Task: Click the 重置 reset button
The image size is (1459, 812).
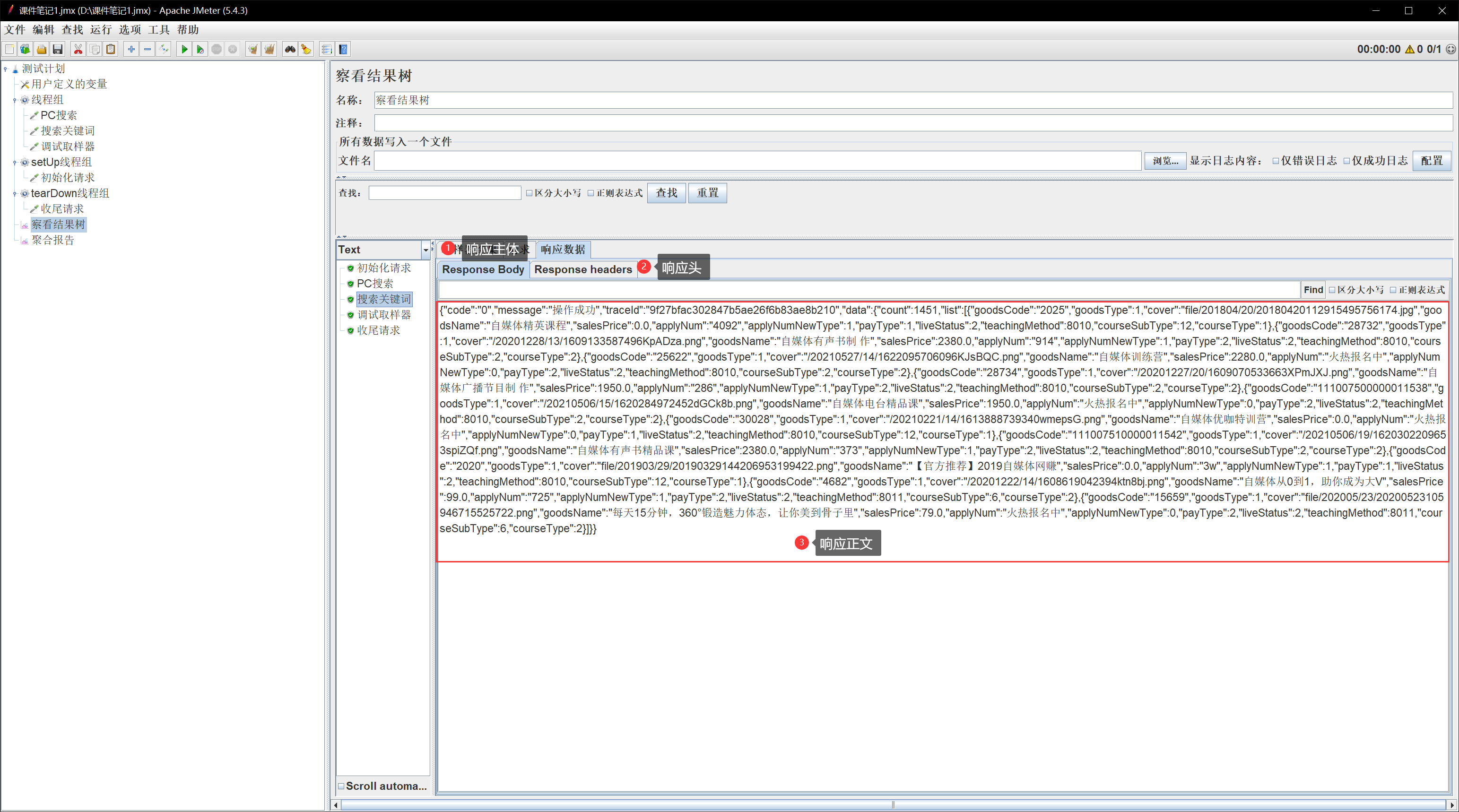Action: pyautogui.click(x=707, y=193)
